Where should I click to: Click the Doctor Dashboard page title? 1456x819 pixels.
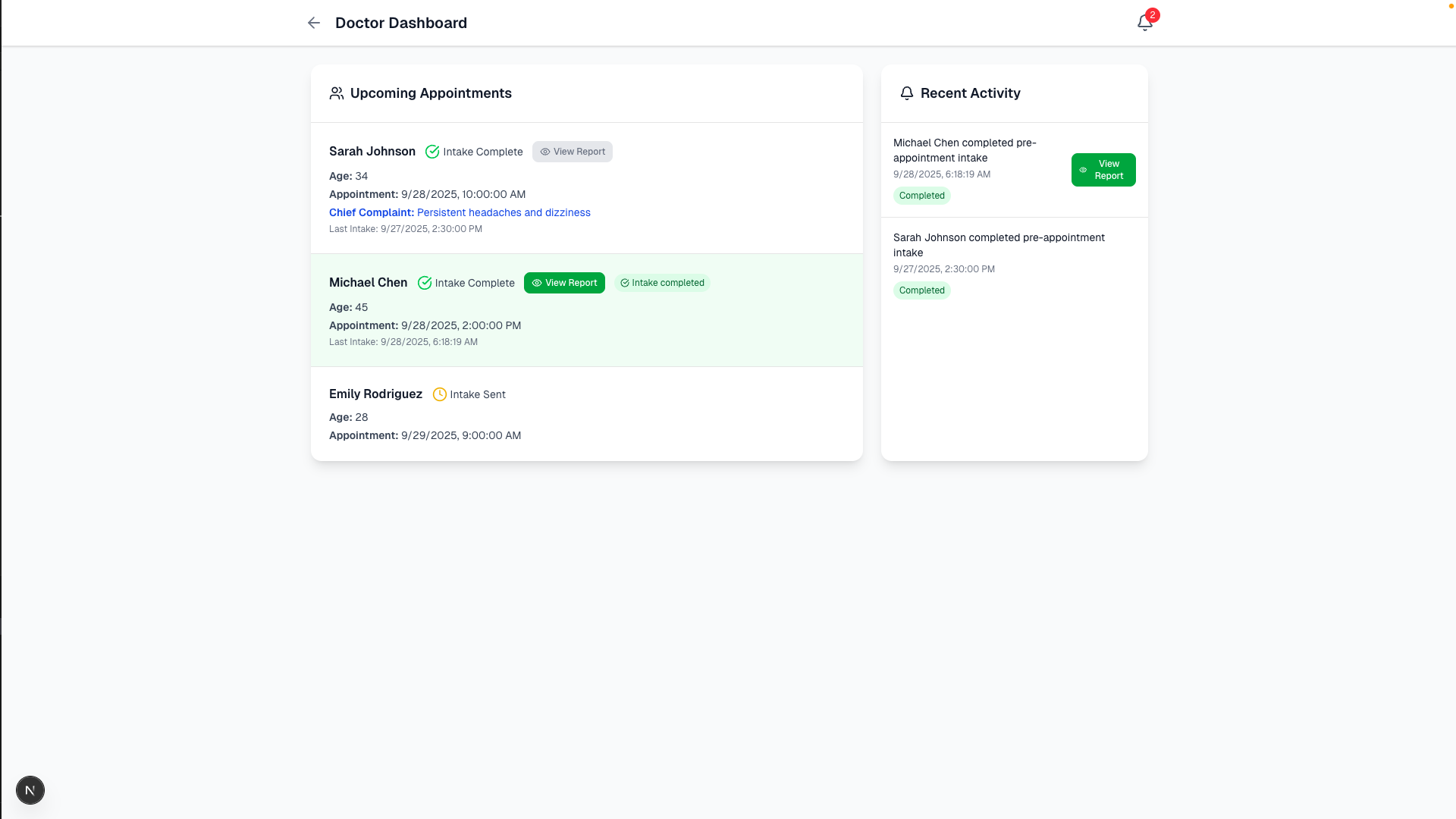tap(400, 23)
